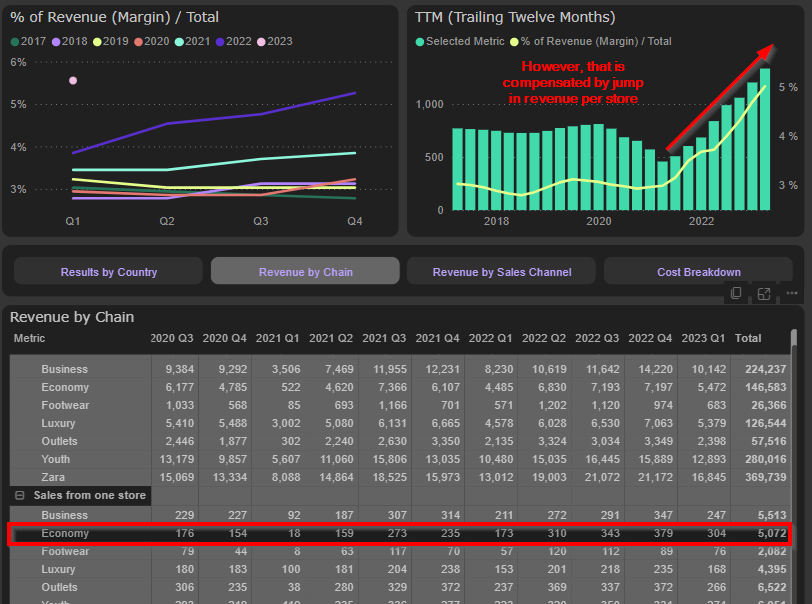Image resolution: width=812 pixels, height=604 pixels.
Task: Toggle the 2017 legend marker
Action: [15, 41]
